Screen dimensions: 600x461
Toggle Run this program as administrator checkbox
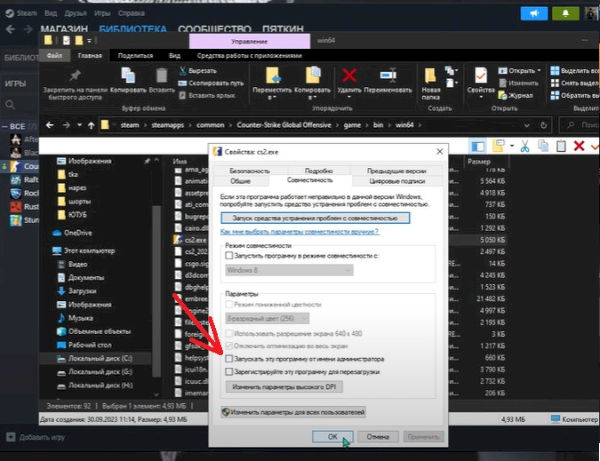click(229, 359)
